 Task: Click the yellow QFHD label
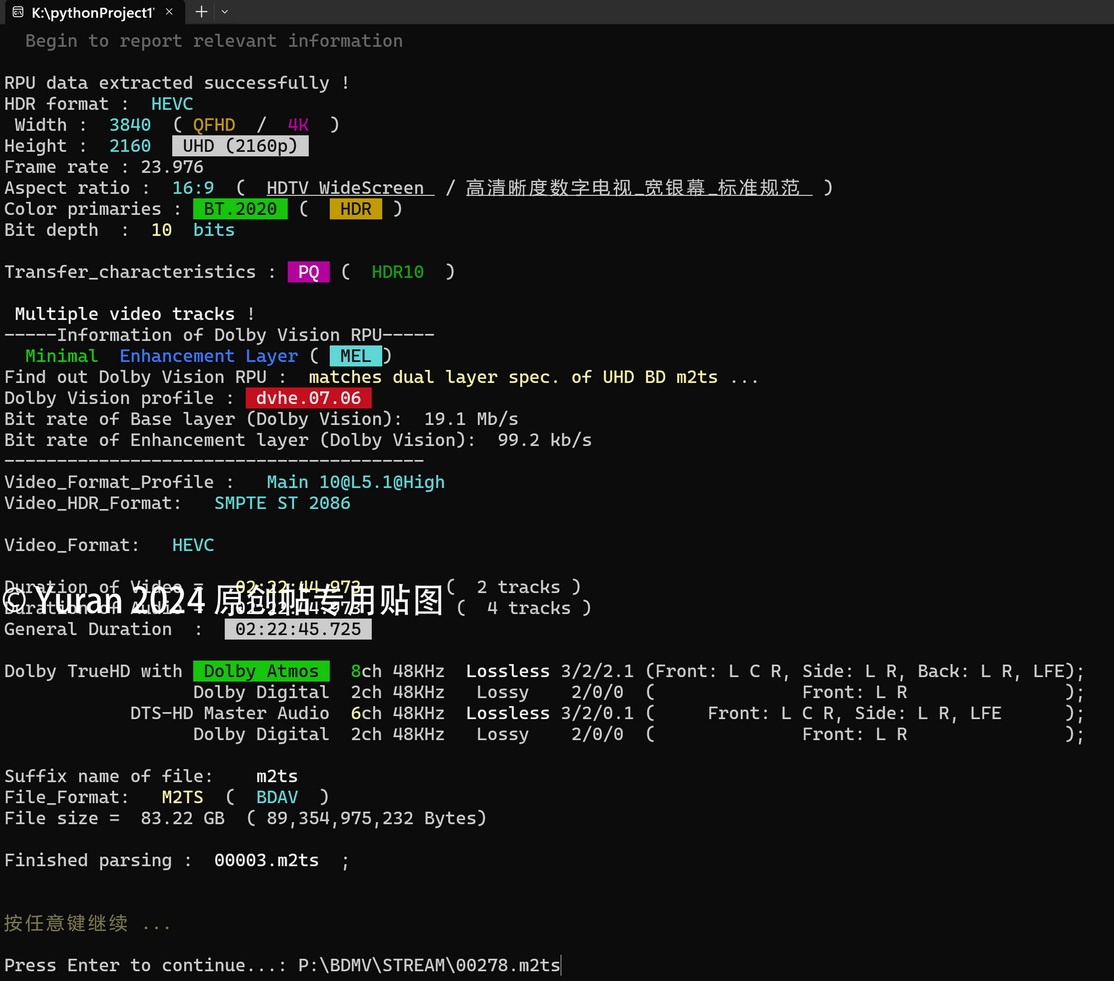[214, 125]
